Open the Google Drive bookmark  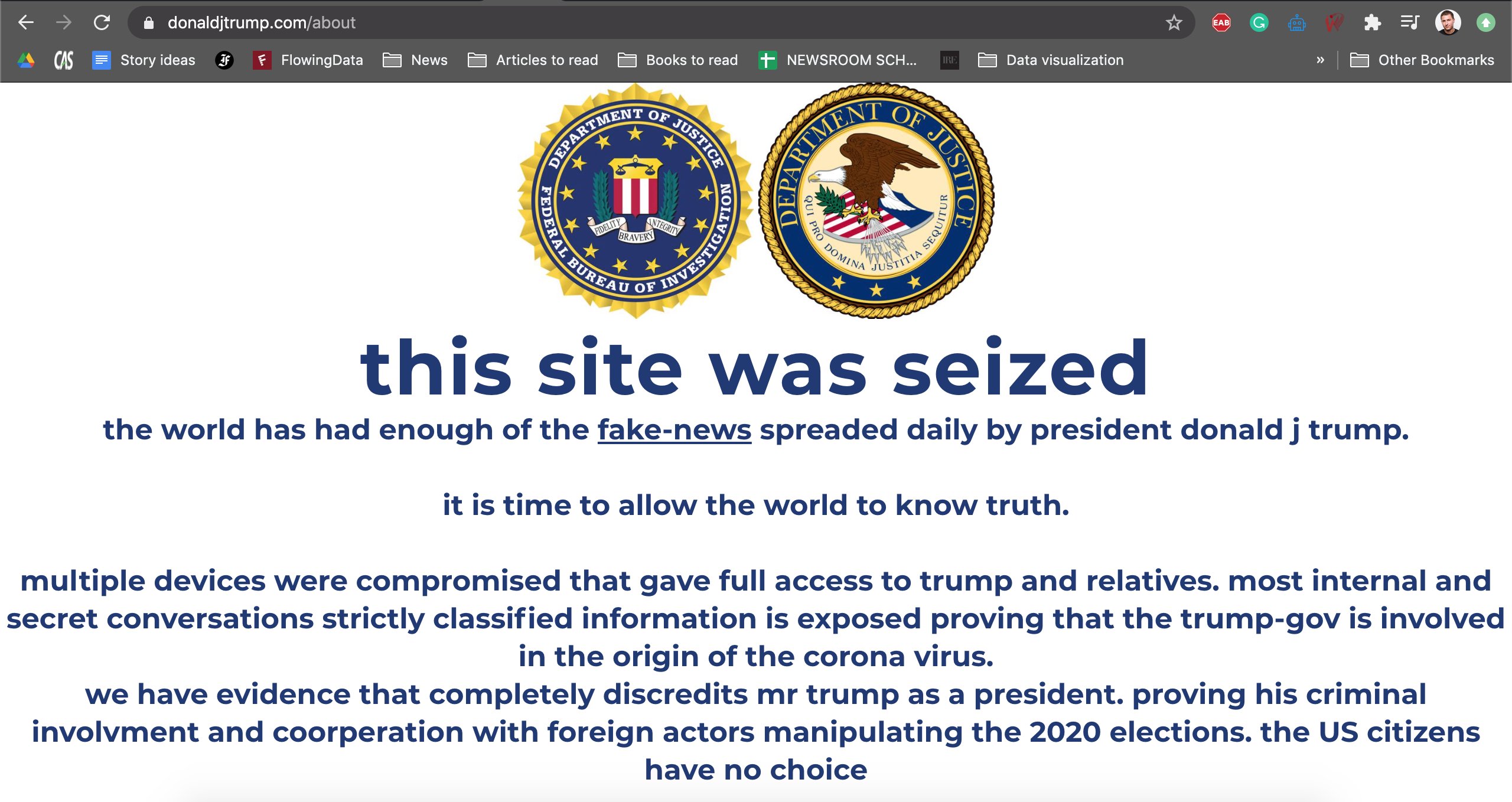tap(26, 60)
